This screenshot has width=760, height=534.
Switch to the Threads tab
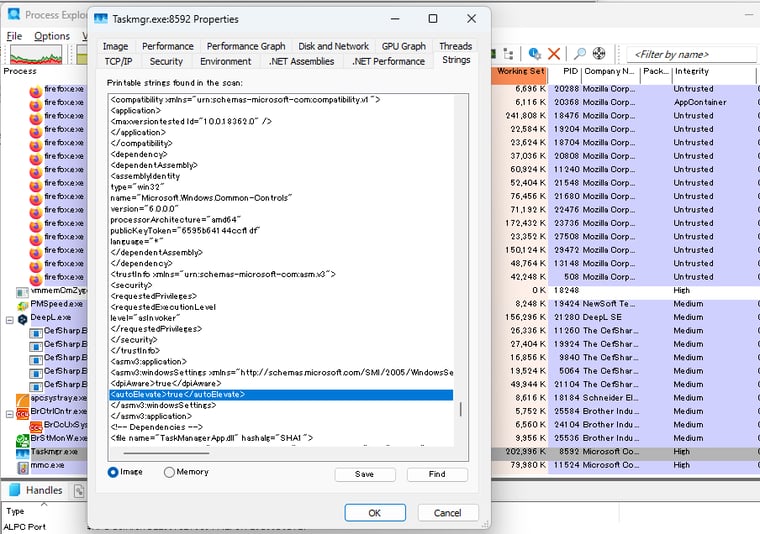click(456, 46)
